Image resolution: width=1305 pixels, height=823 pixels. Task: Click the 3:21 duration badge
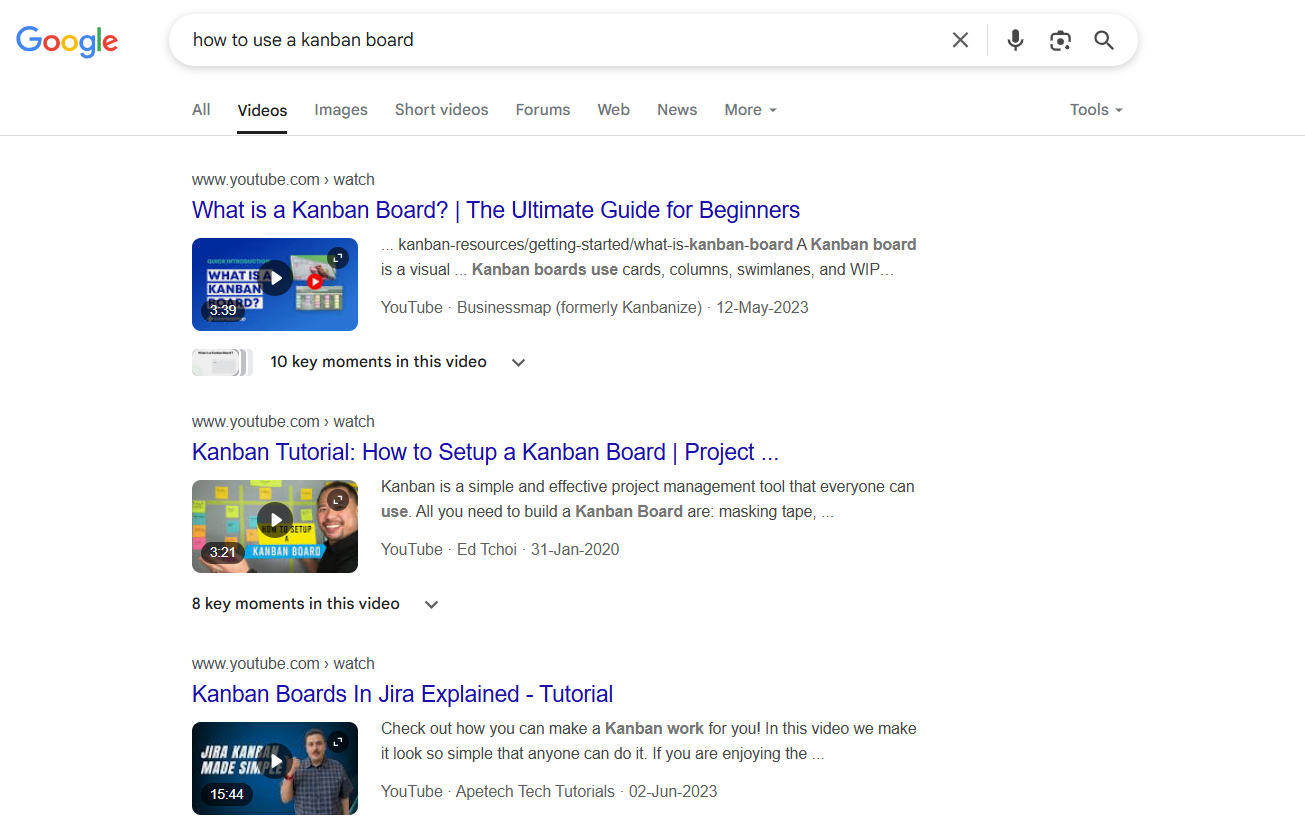[223, 553]
